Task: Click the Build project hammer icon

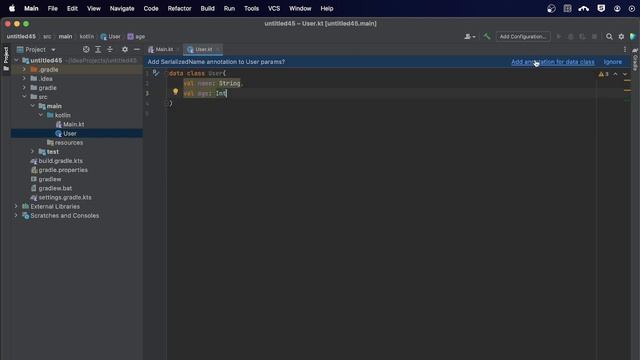Action: click(x=487, y=37)
